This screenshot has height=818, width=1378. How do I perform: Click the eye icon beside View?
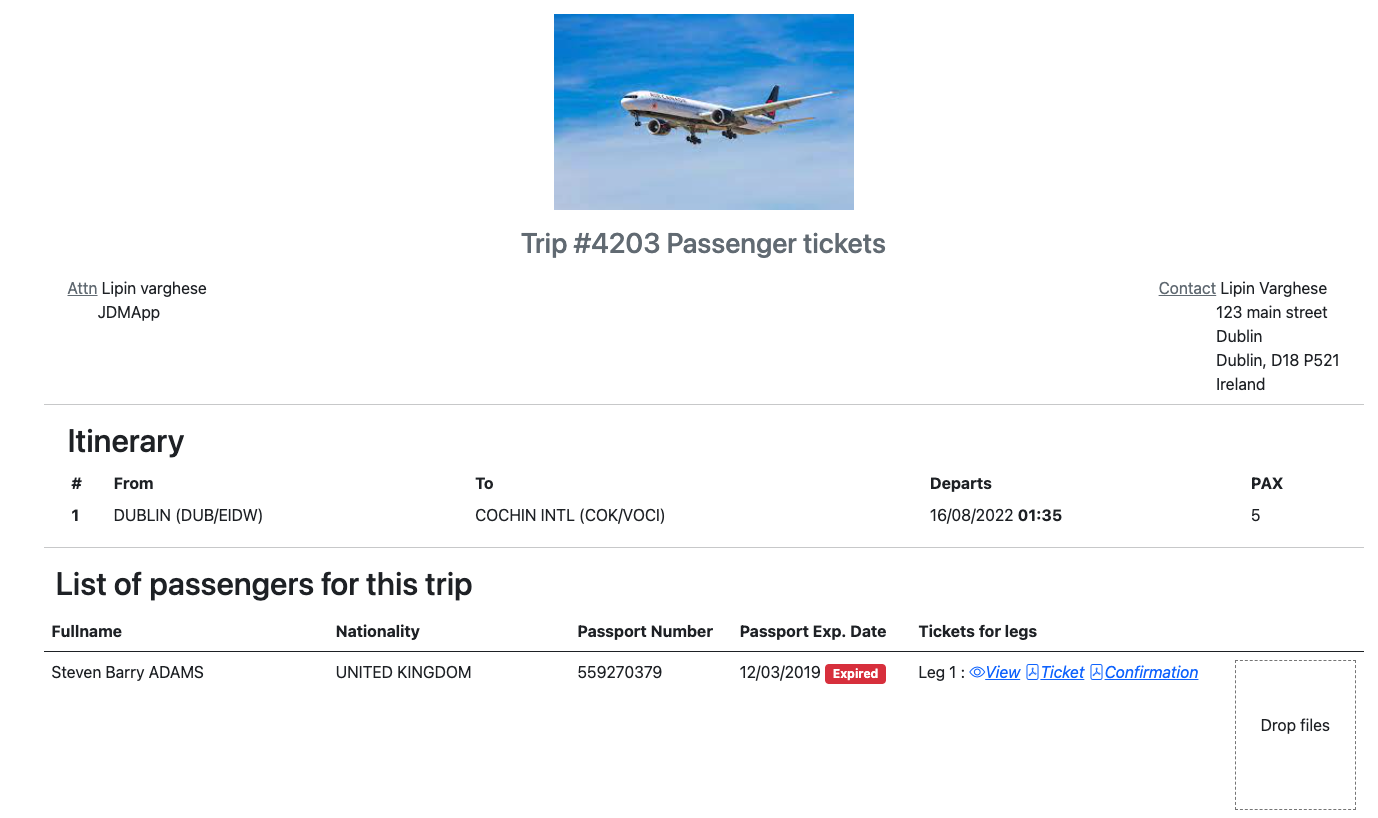[977, 673]
